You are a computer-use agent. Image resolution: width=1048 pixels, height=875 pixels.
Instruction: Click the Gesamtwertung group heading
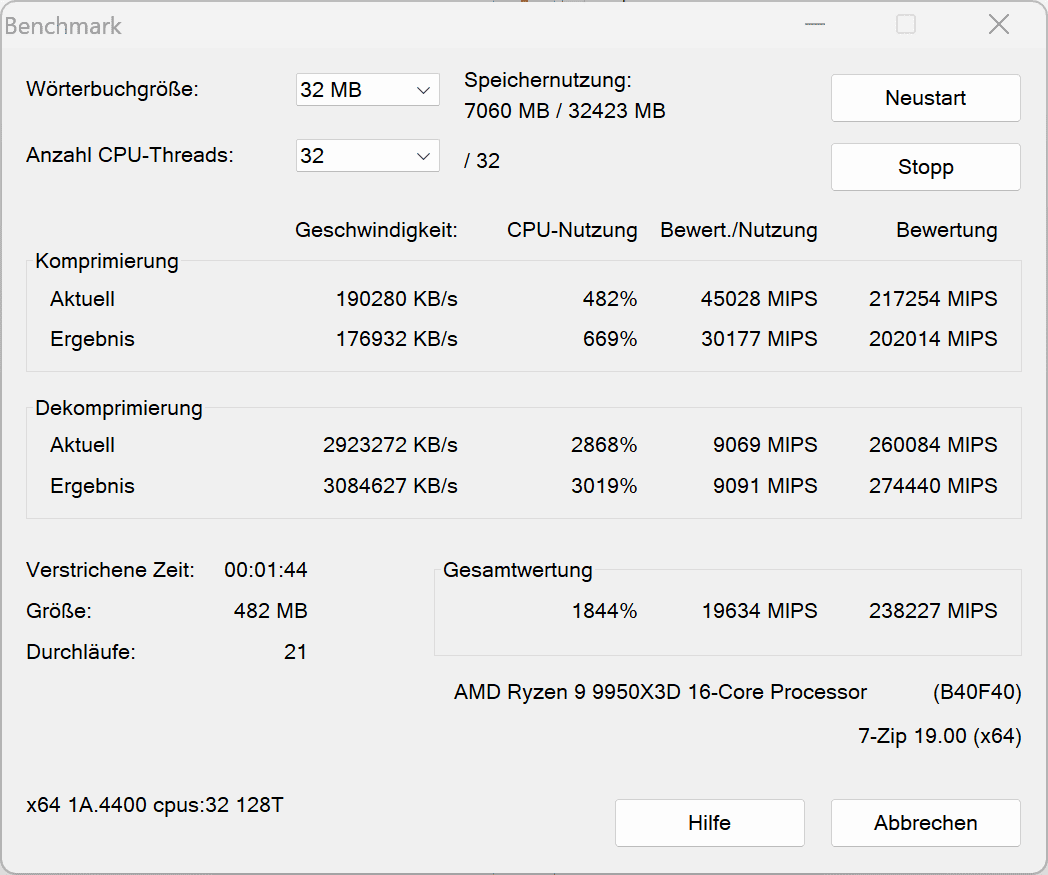coord(518,570)
